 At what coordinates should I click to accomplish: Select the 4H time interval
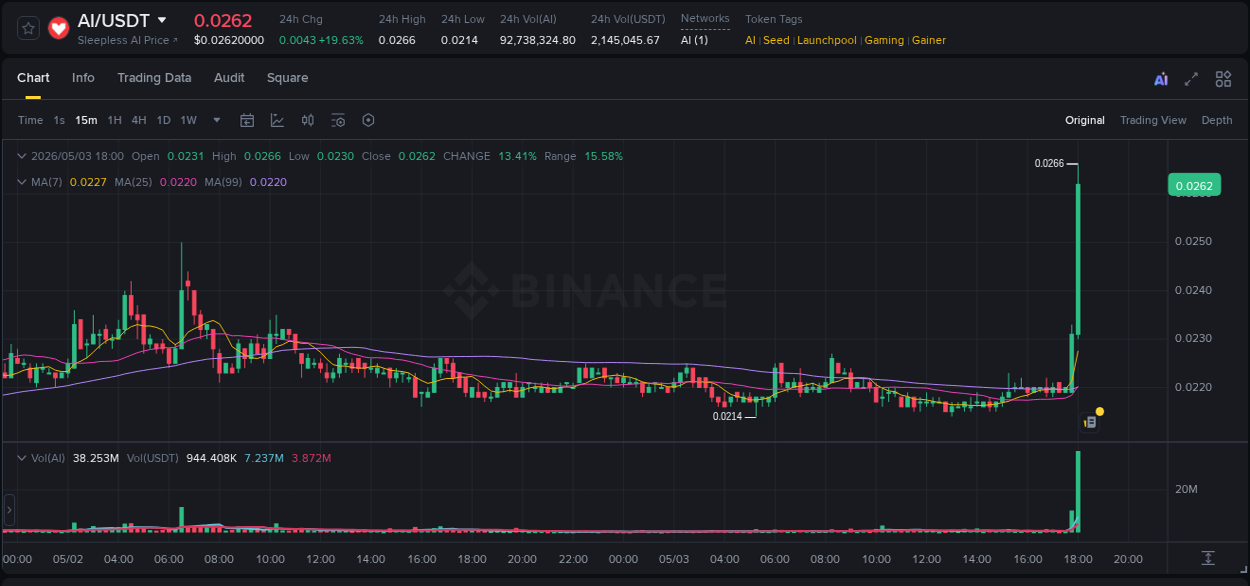[x=138, y=120]
